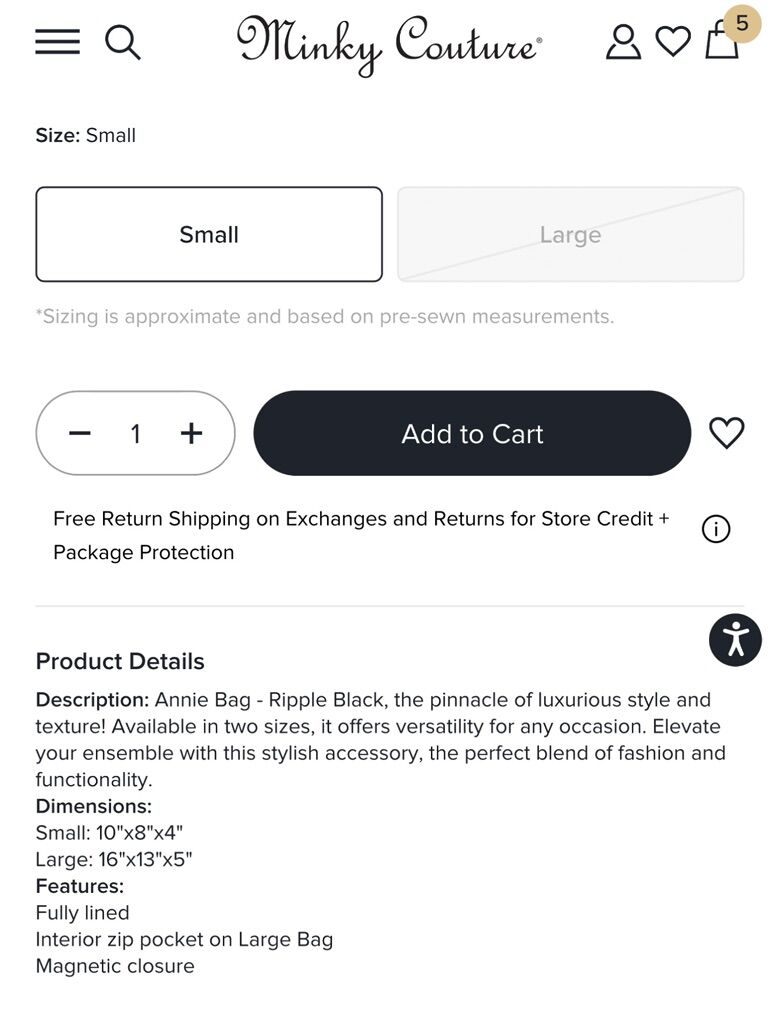Add item to wishlist heart
The image size is (780, 1020).
click(727, 433)
